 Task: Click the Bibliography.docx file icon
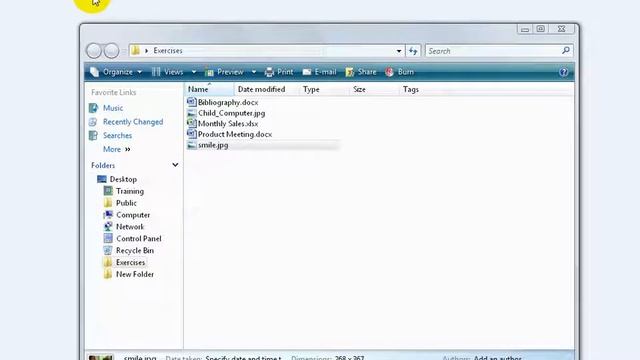(191, 102)
